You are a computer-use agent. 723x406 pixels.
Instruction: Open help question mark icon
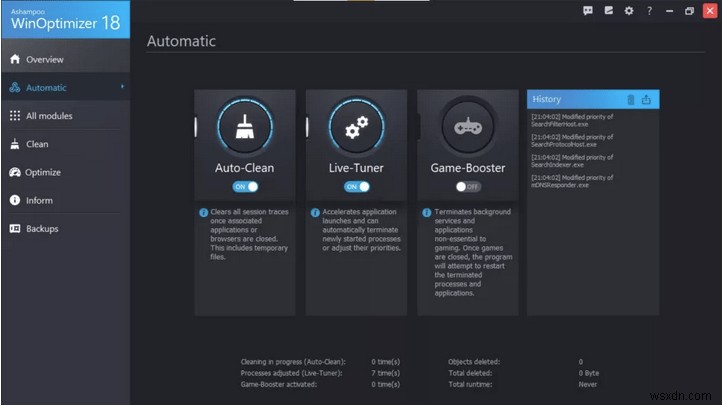click(649, 11)
